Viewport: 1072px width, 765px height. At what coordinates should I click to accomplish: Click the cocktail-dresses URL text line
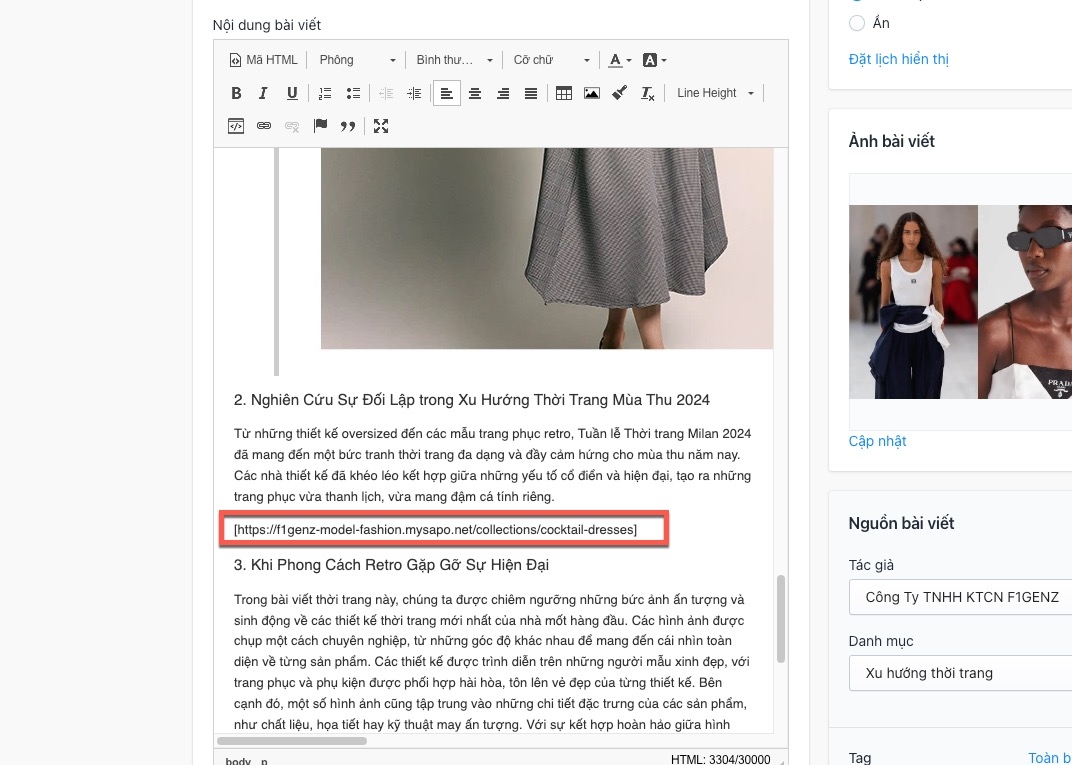coord(435,530)
